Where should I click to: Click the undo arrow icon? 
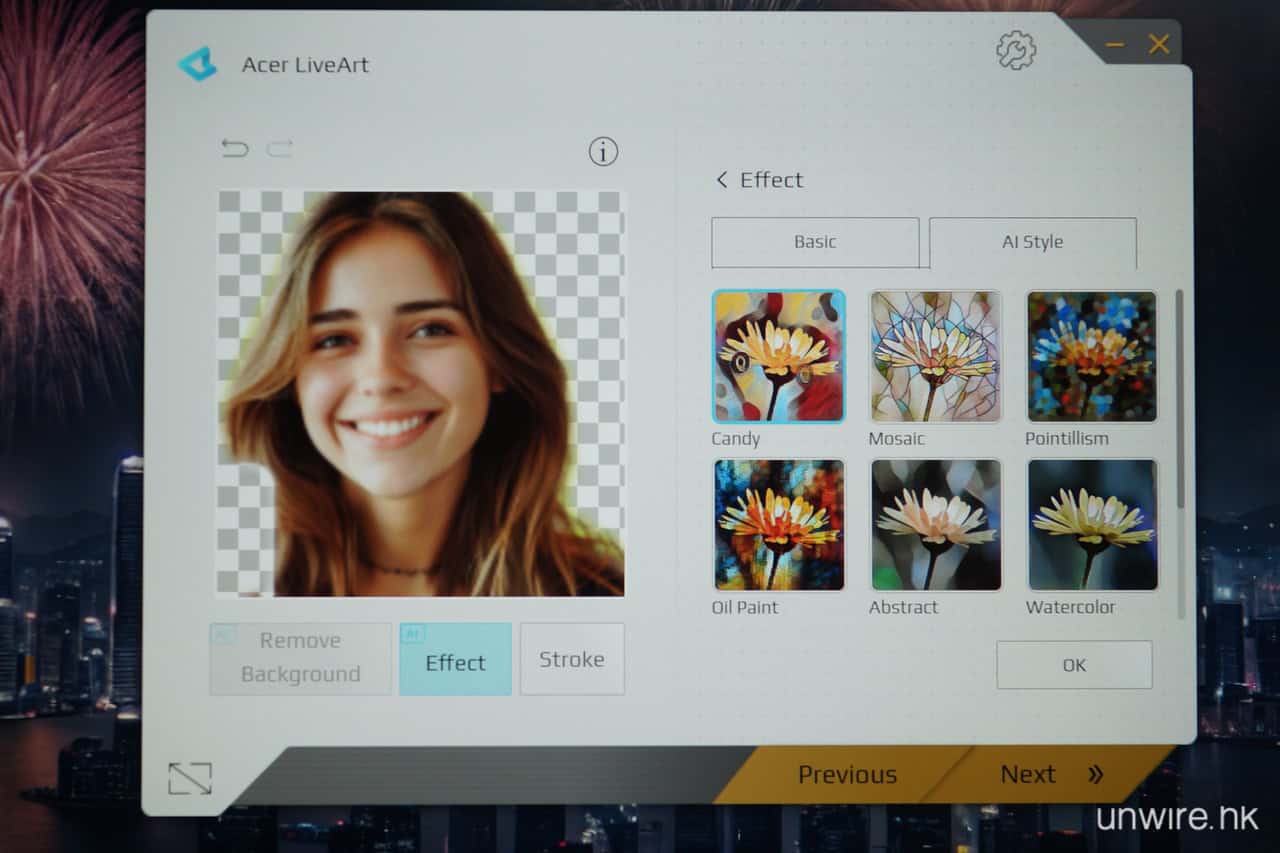(x=234, y=149)
